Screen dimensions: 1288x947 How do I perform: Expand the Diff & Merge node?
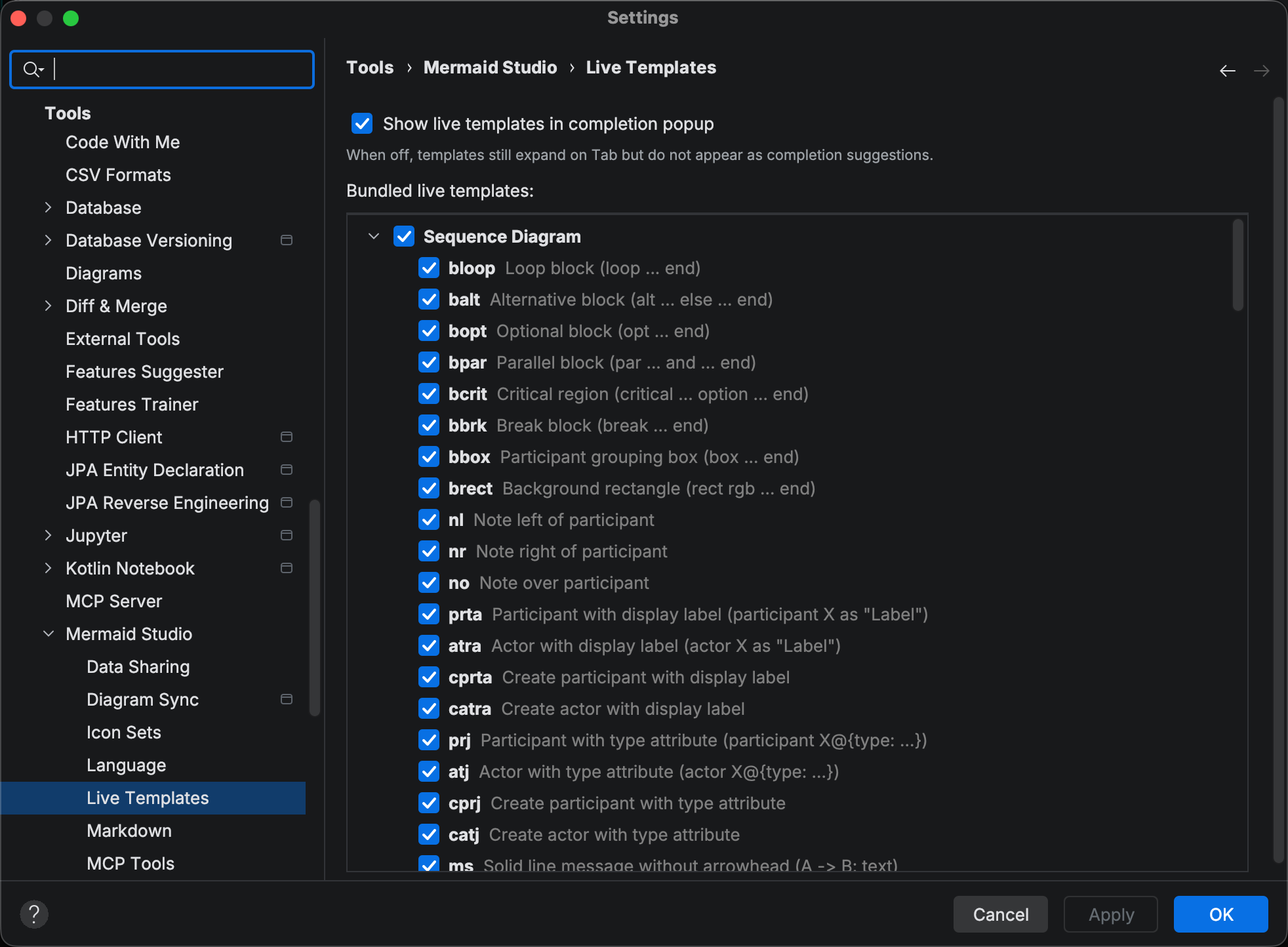click(x=48, y=306)
